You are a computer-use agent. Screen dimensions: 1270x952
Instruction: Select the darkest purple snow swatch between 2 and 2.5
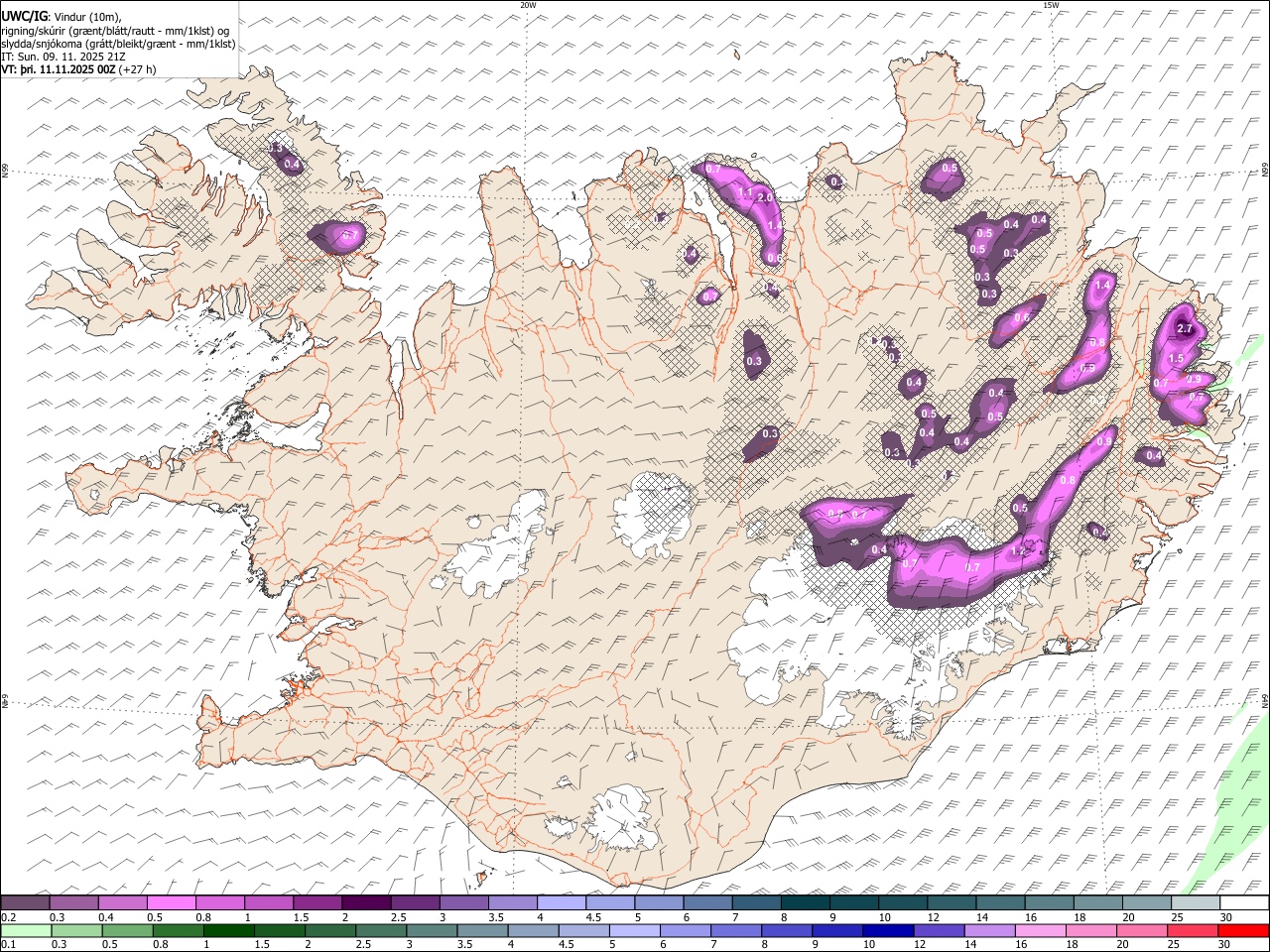click(x=366, y=902)
